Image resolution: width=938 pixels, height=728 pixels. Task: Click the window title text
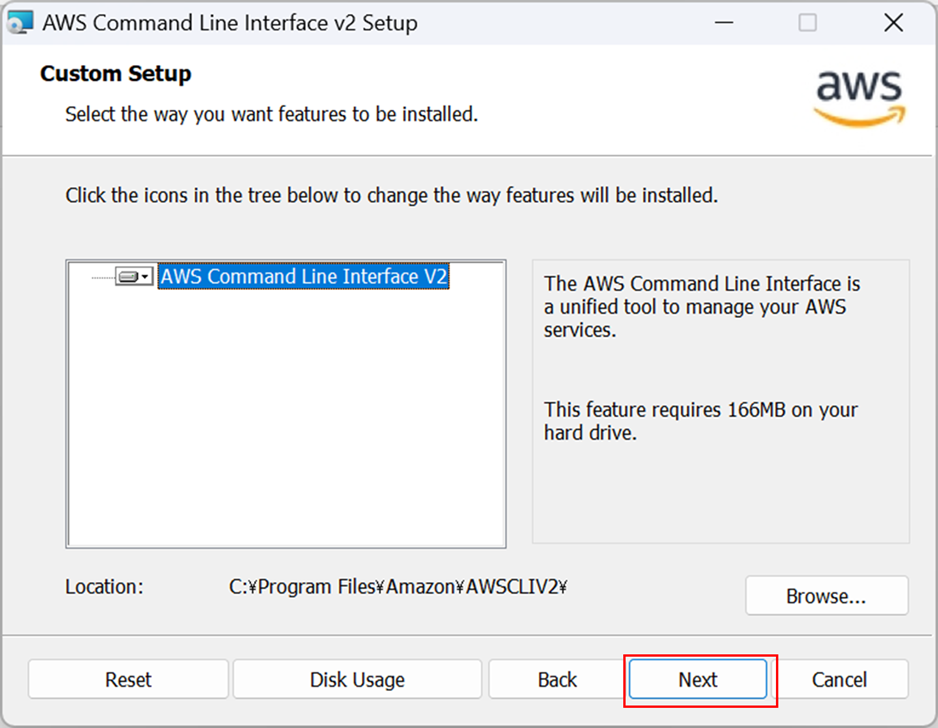pyautogui.click(x=230, y=23)
